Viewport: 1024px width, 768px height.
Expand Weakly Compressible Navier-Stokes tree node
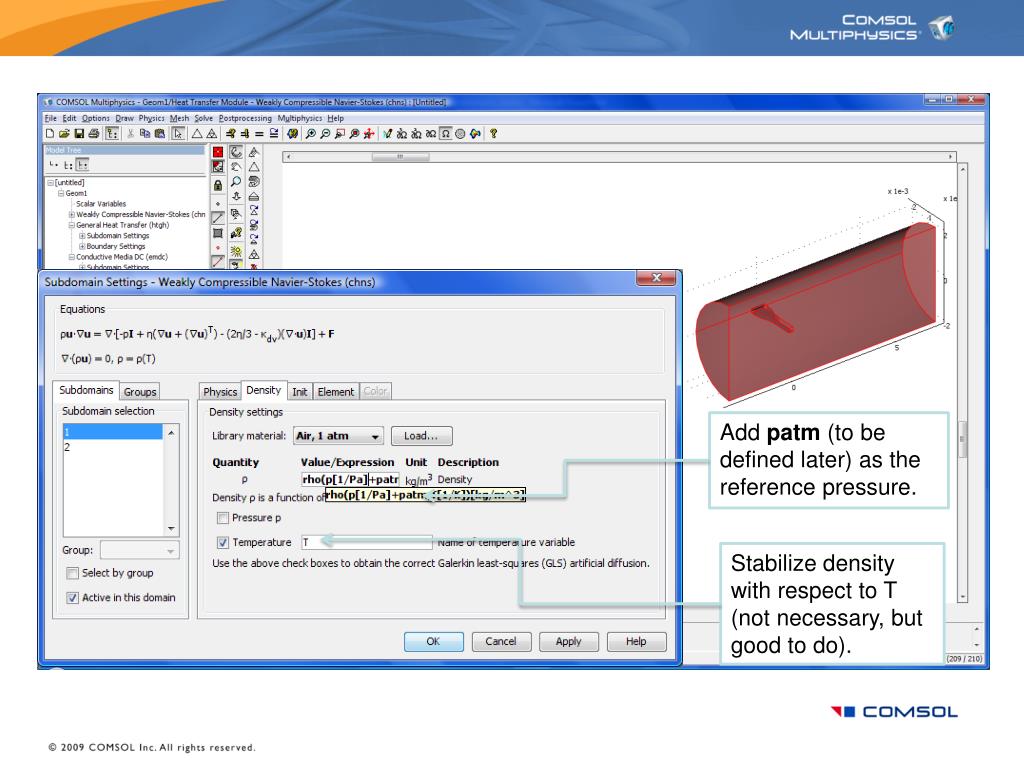click(72, 214)
